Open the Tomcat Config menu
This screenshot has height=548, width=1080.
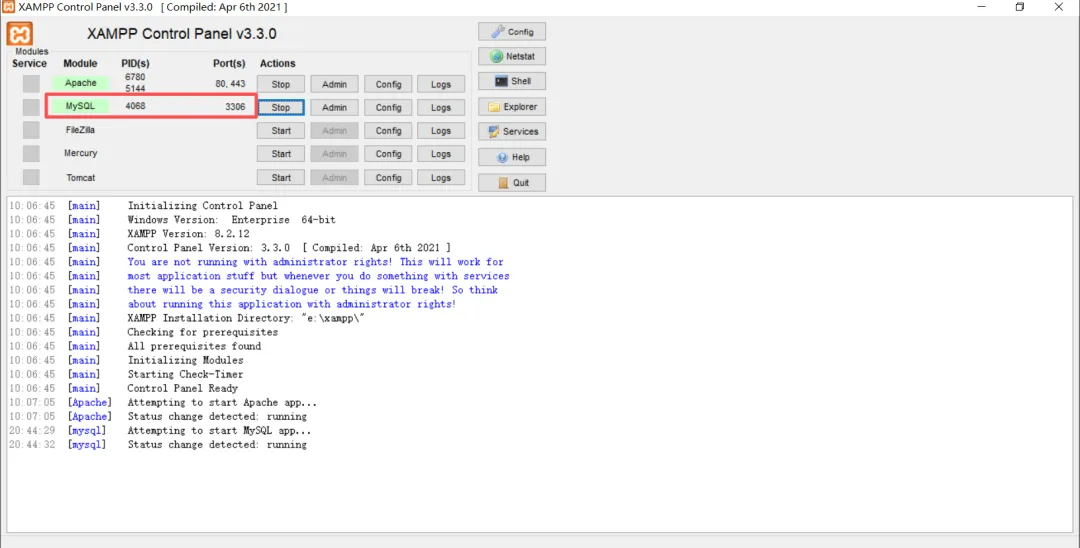pyautogui.click(x=388, y=178)
